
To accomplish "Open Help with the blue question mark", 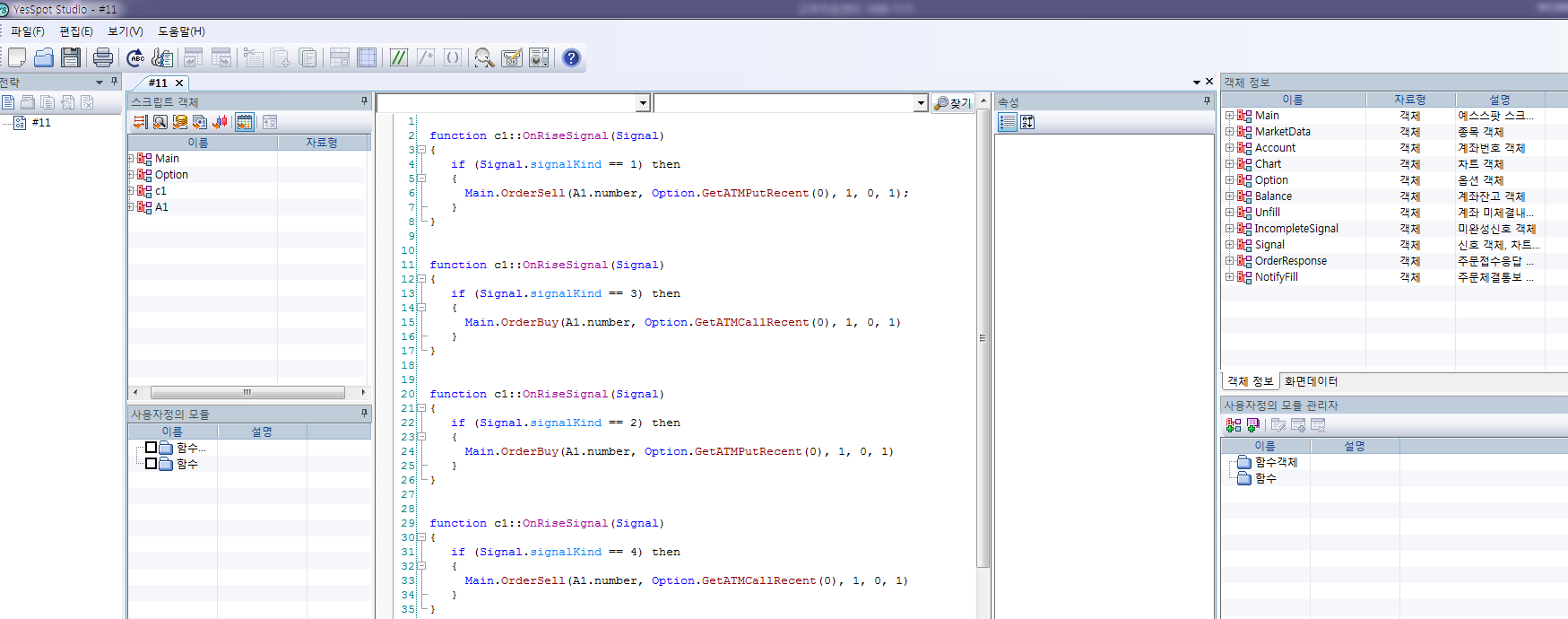I will tap(571, 58).
